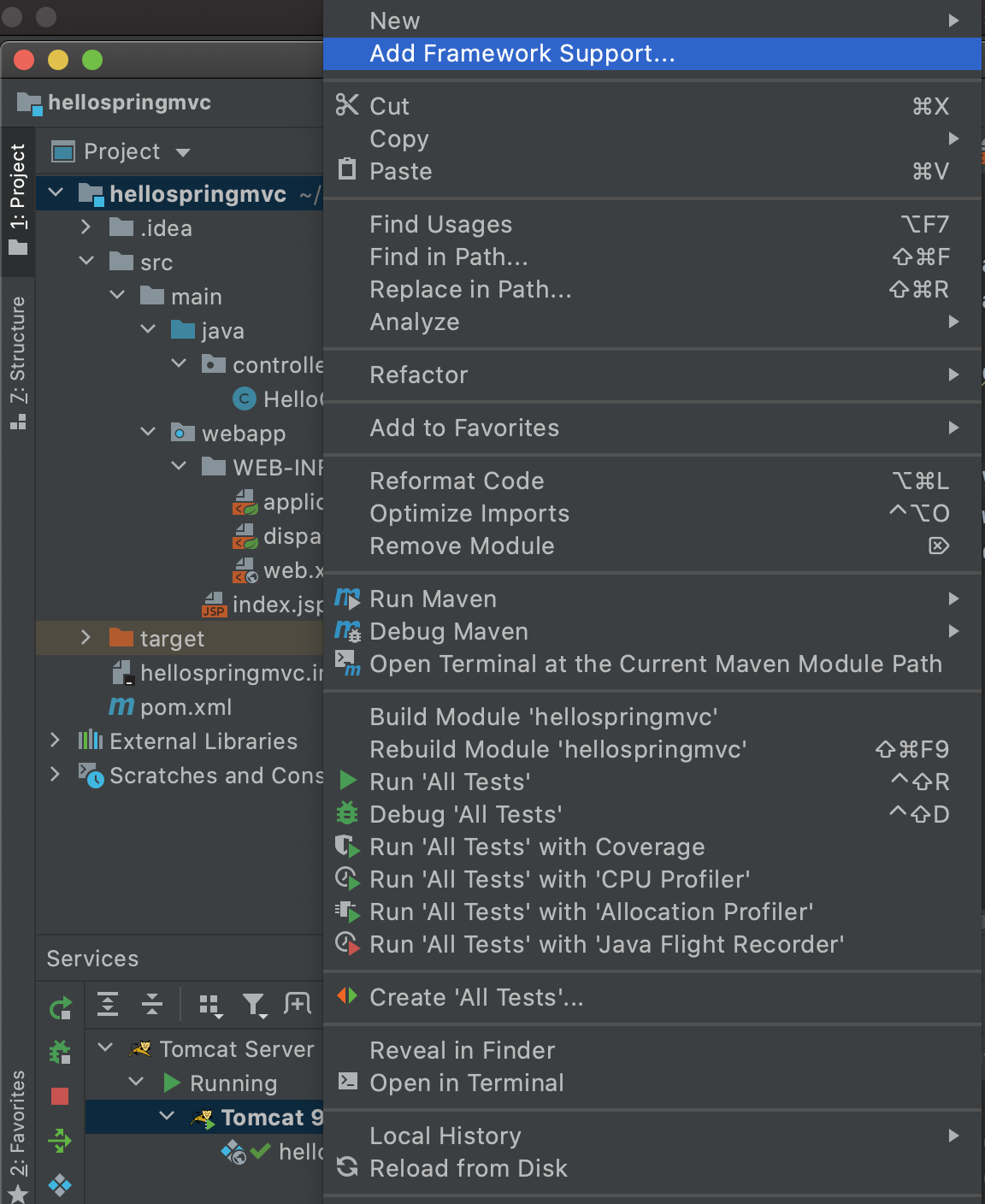Open the Filter options in Services toolbar
The image size is (985, 1204).
coord(254,1005)
